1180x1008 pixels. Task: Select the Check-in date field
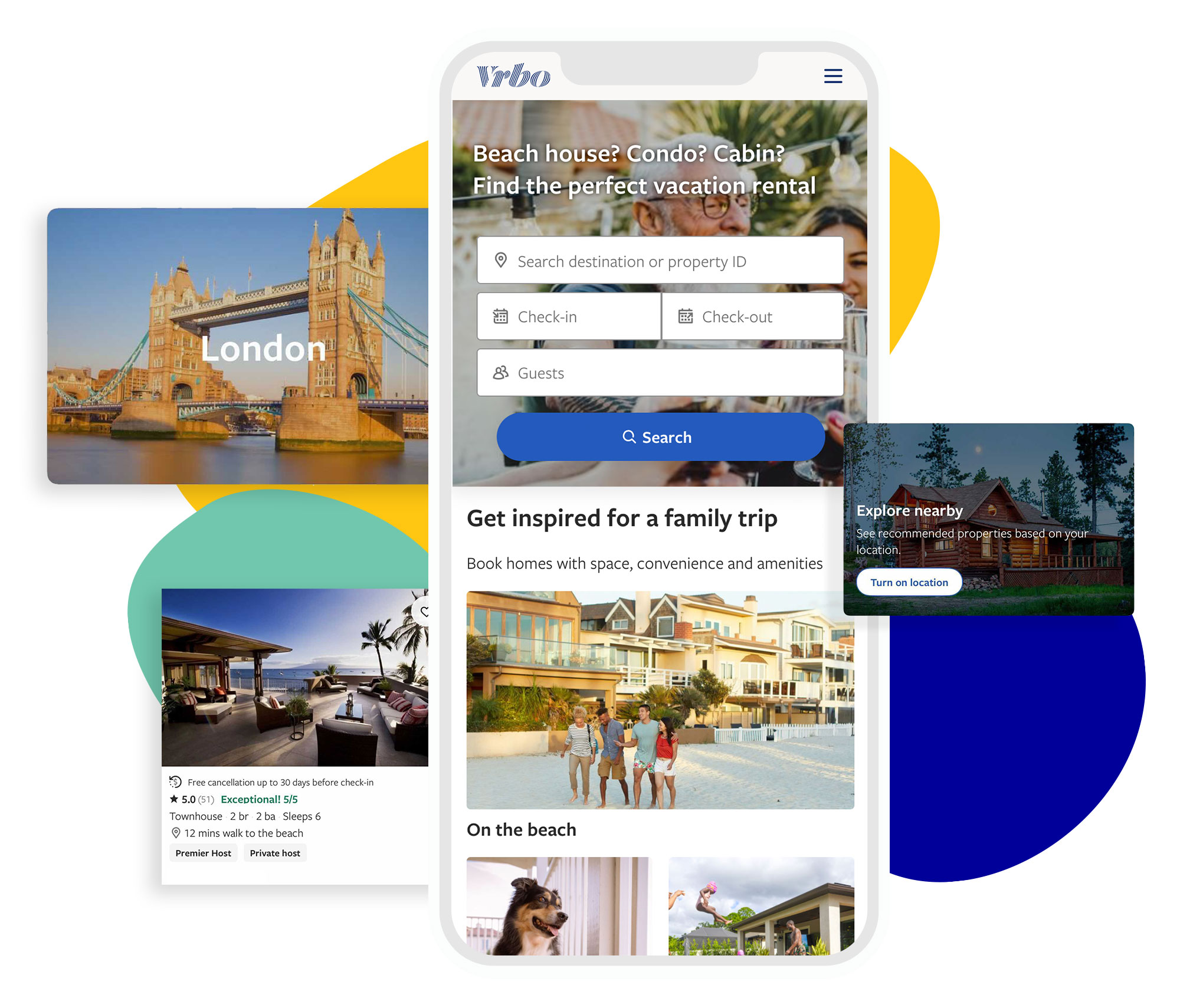(565, 316)
